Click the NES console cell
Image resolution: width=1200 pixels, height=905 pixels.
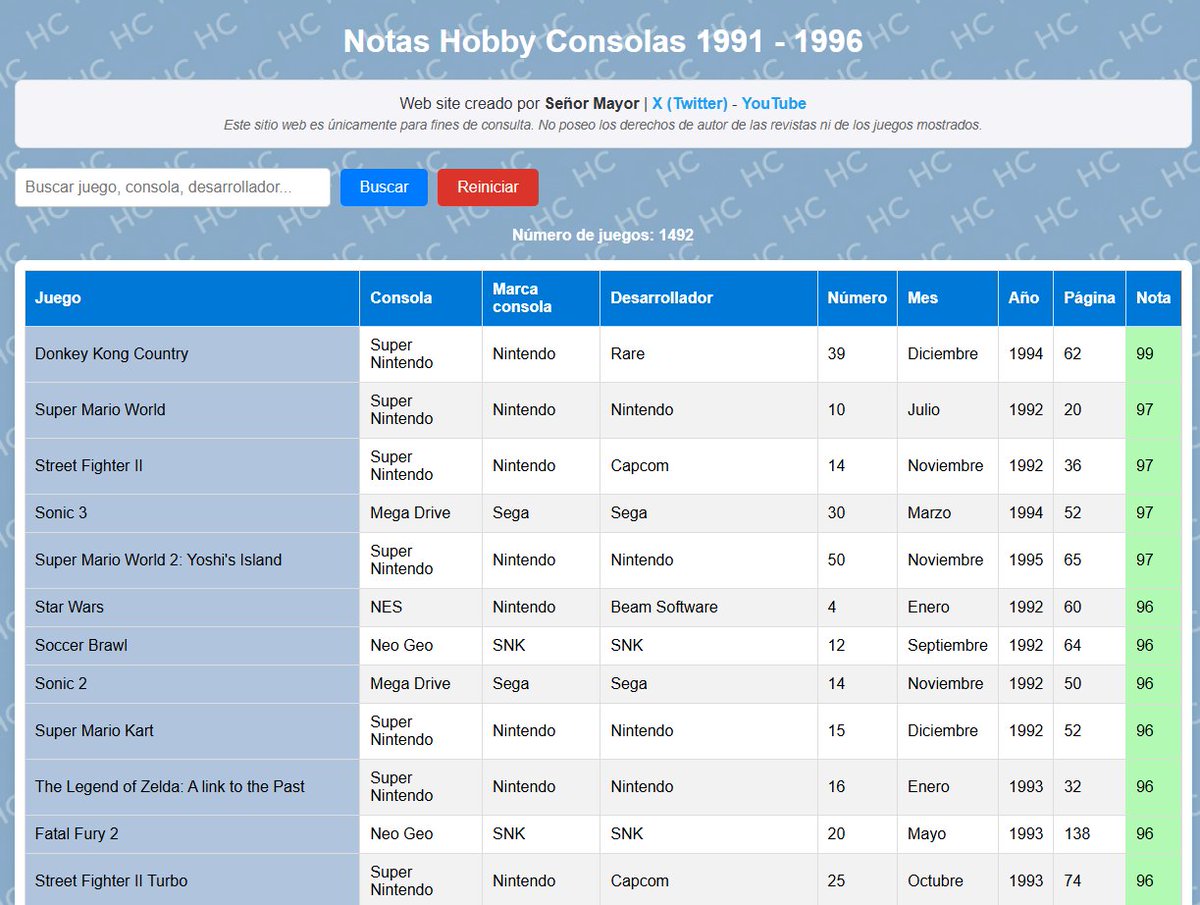pos(421,607)
